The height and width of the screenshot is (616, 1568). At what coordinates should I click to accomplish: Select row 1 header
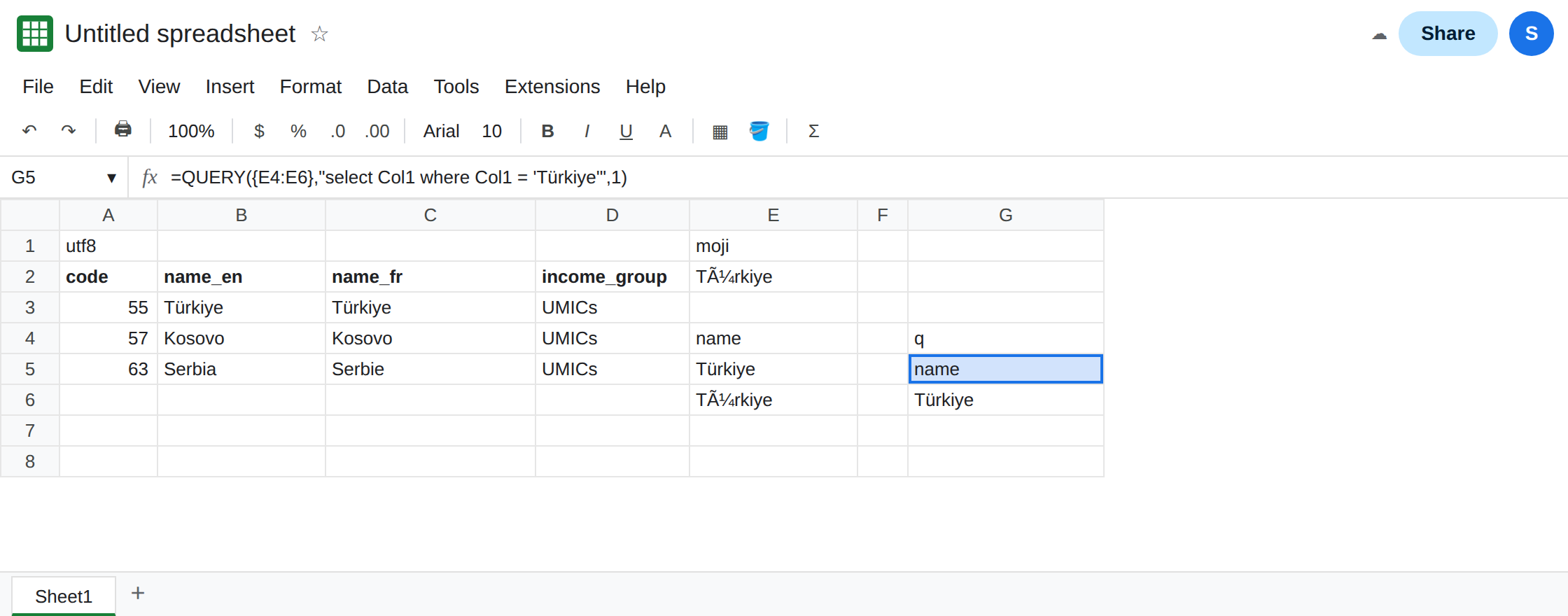30,246
